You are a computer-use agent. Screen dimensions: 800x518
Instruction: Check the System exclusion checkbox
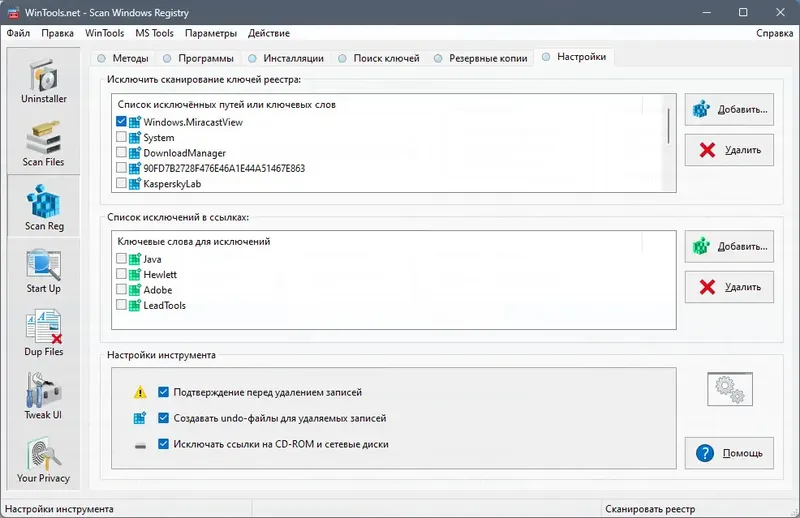coord(121,137)
